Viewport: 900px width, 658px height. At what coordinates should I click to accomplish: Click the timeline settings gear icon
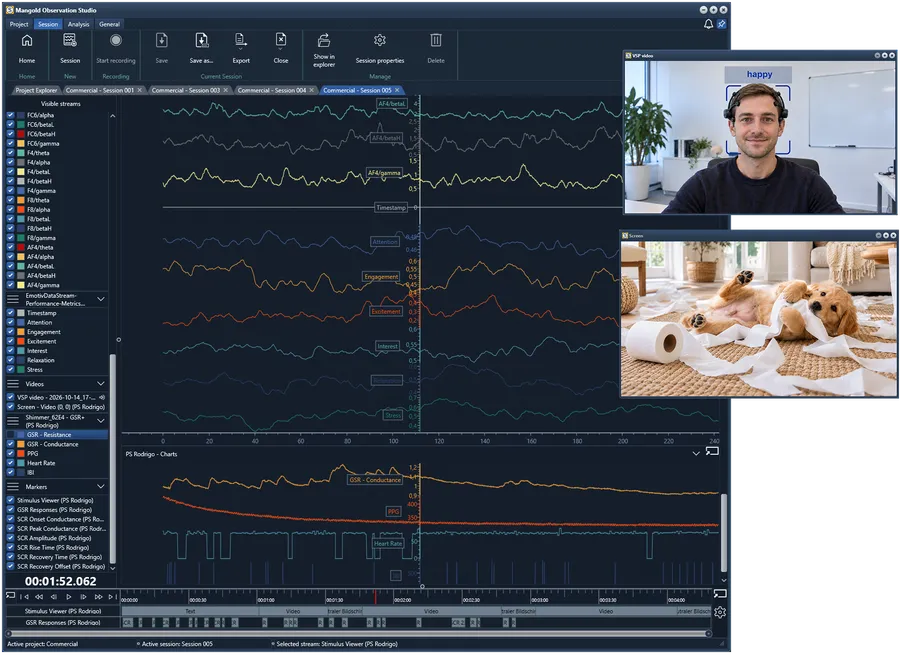(x=720, y=612)
